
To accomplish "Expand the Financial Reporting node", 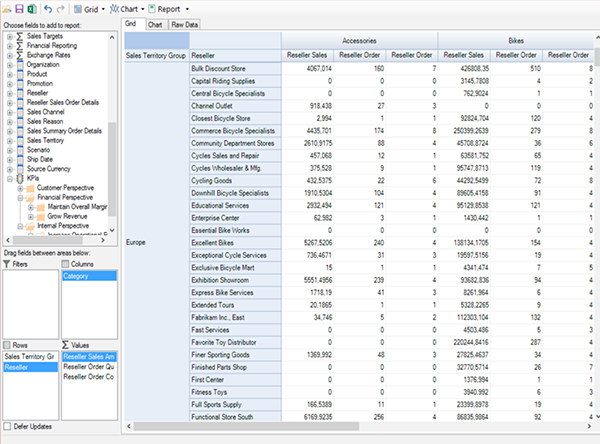I will 10,46.
